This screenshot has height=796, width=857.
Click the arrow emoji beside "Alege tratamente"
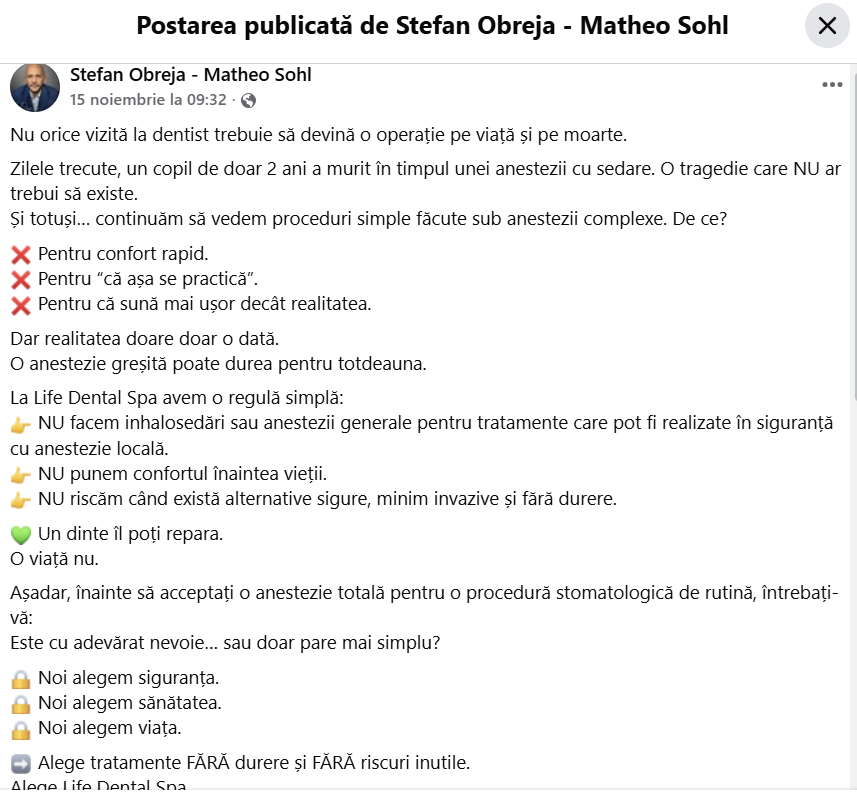(21, 764)
